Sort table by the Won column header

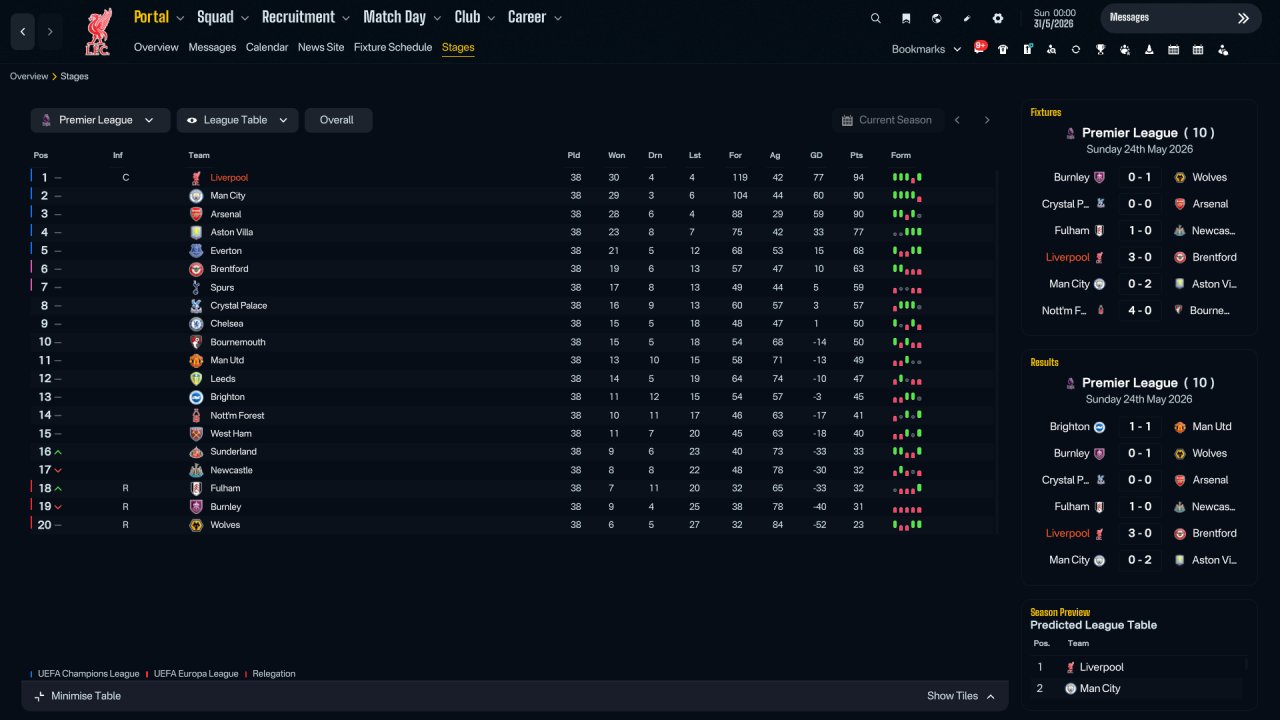tap(616, 155)
